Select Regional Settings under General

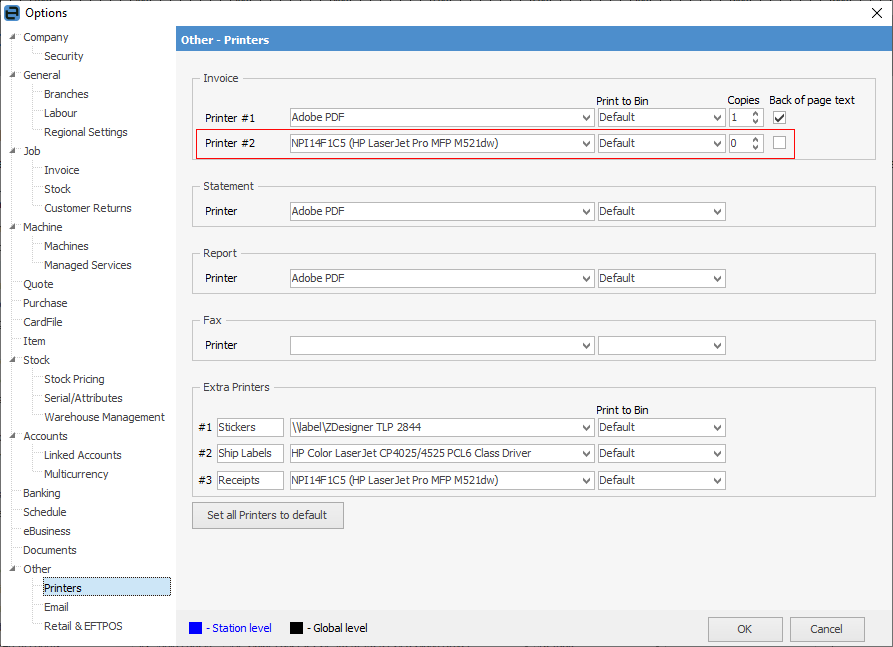coord(85,132)
